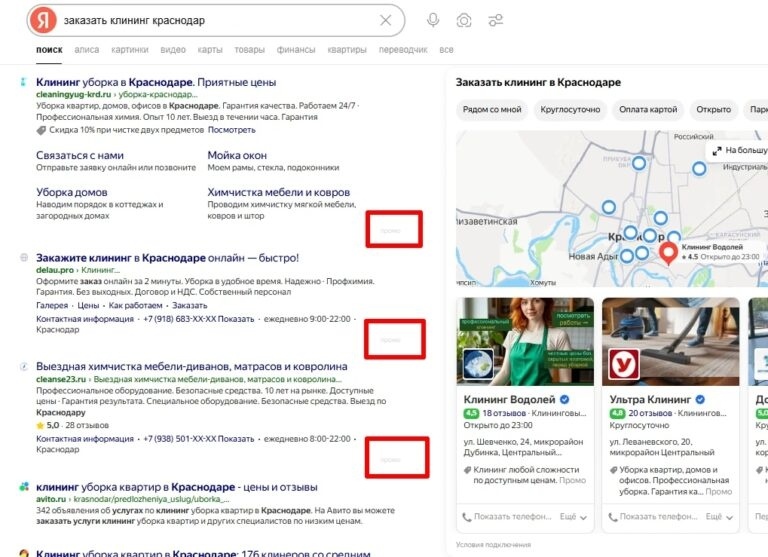This screenshot has width=768, height=557.
Task: Switch to the 'карты' tab
Action: pos(210,49)
